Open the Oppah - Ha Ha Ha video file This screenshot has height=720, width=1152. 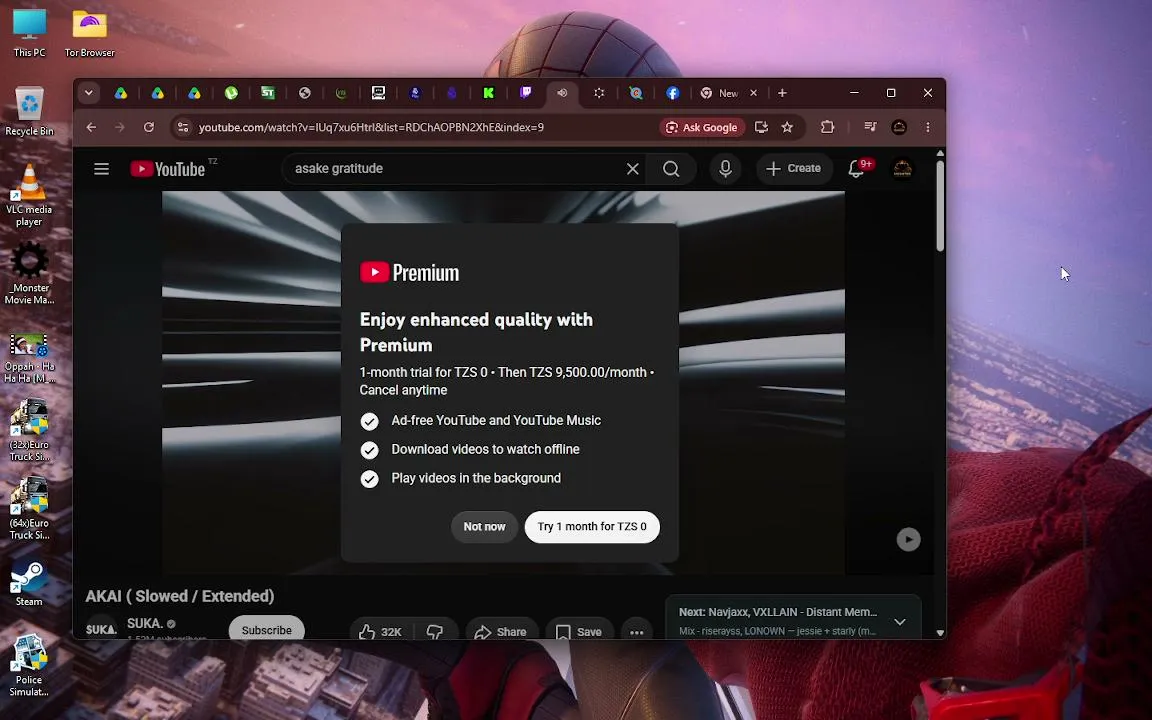(x=29, y=358)
